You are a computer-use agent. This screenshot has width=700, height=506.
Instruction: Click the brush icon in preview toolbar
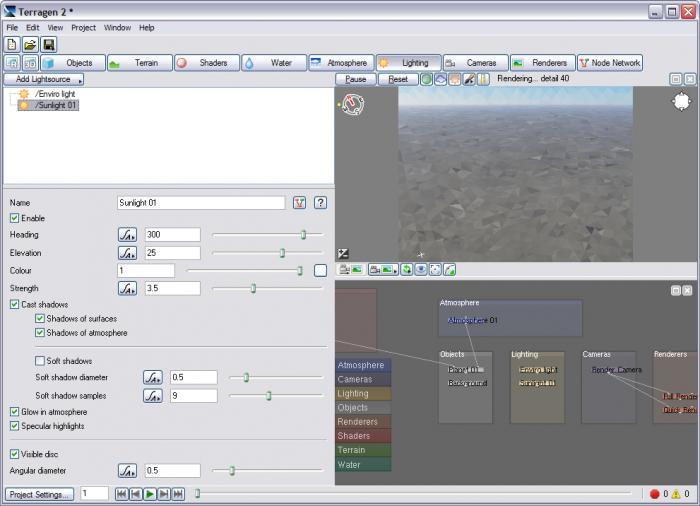click(469, 79)
